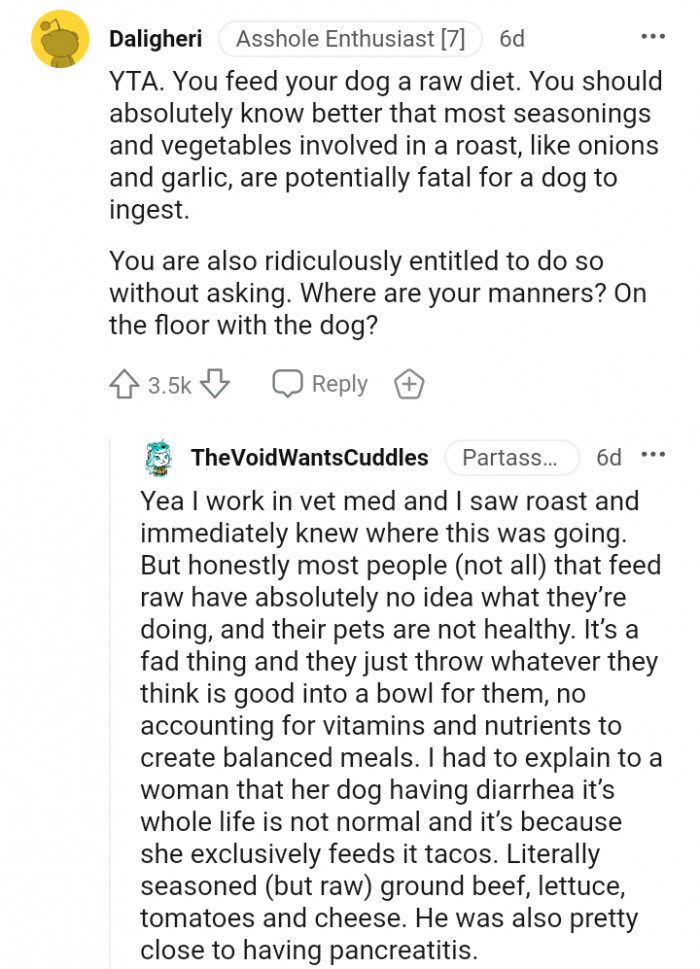
Task: Open the three-dot menu on TheVoidWantsCuddles' reply
Action: tap(653, 456)
